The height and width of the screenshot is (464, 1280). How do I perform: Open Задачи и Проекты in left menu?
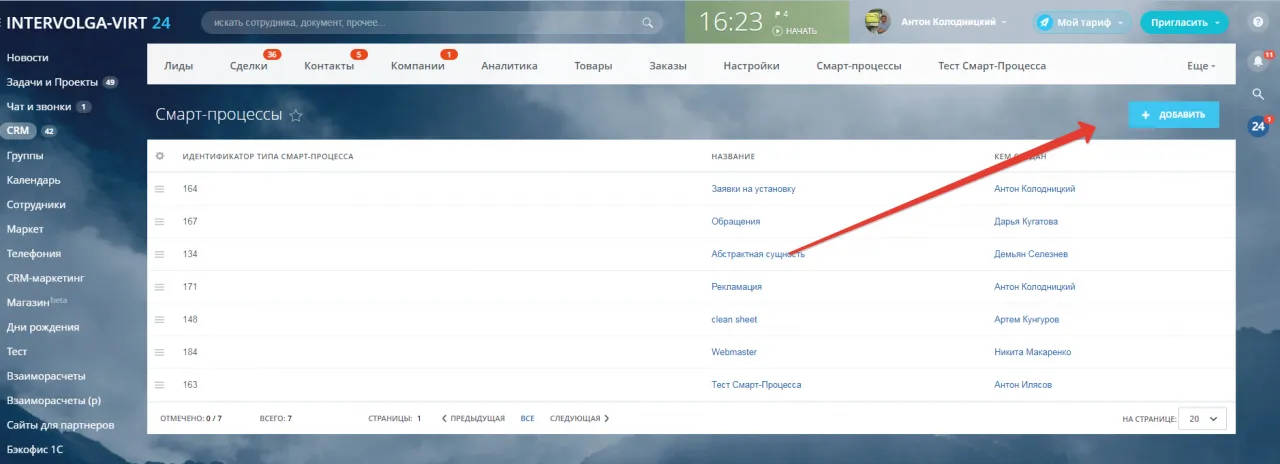click(x=51, y=82)
